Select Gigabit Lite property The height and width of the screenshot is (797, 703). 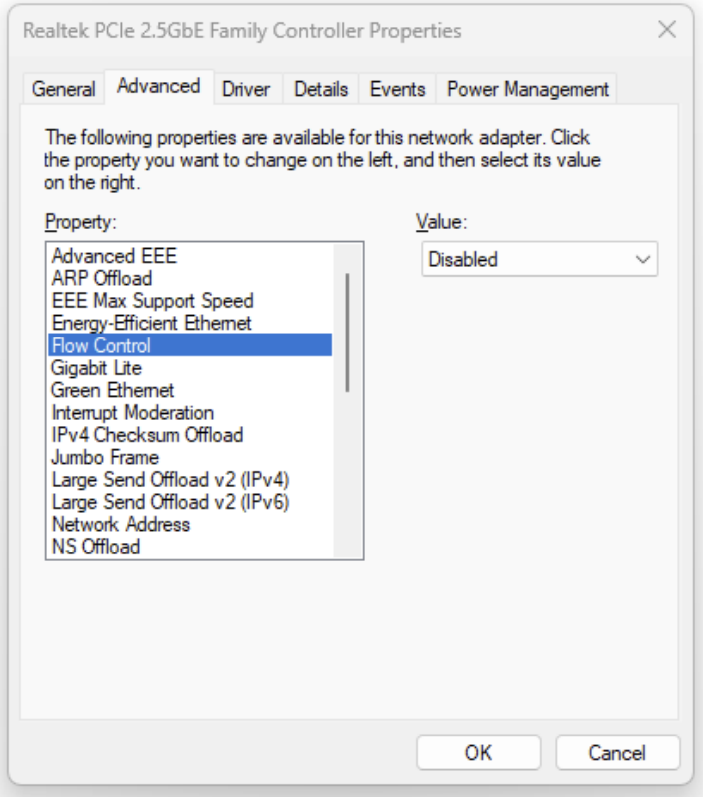pyautogui.click(x=190, y=367)
